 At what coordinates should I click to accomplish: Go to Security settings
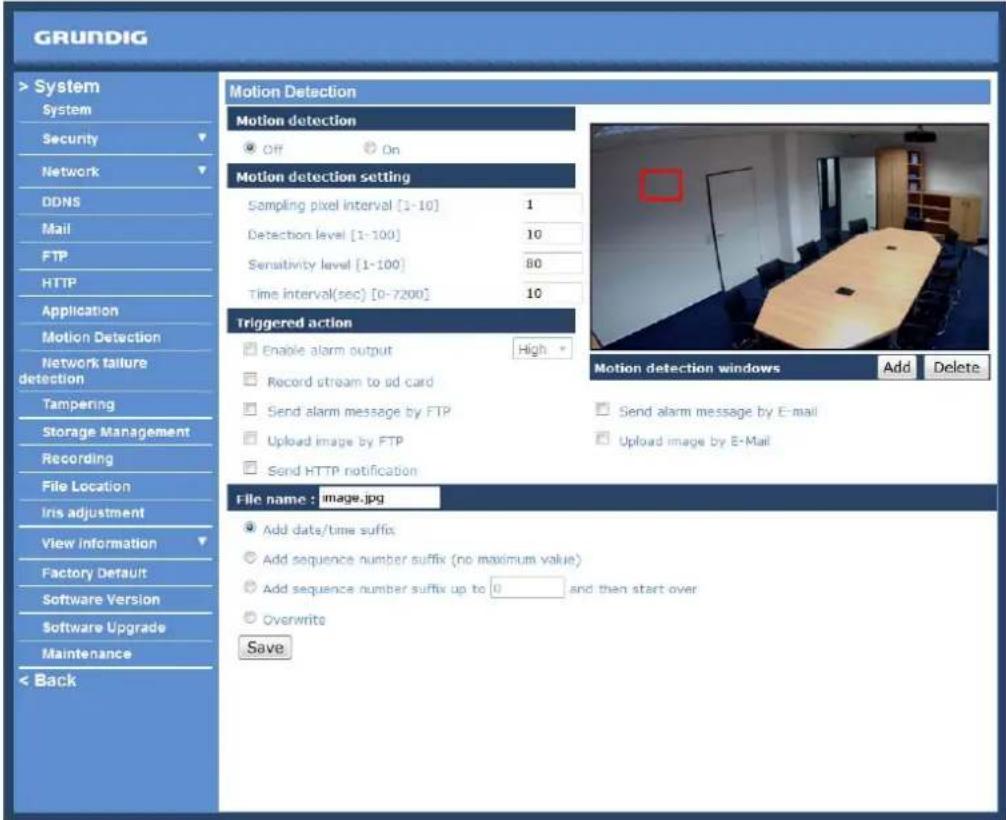[x=70, y=139]
